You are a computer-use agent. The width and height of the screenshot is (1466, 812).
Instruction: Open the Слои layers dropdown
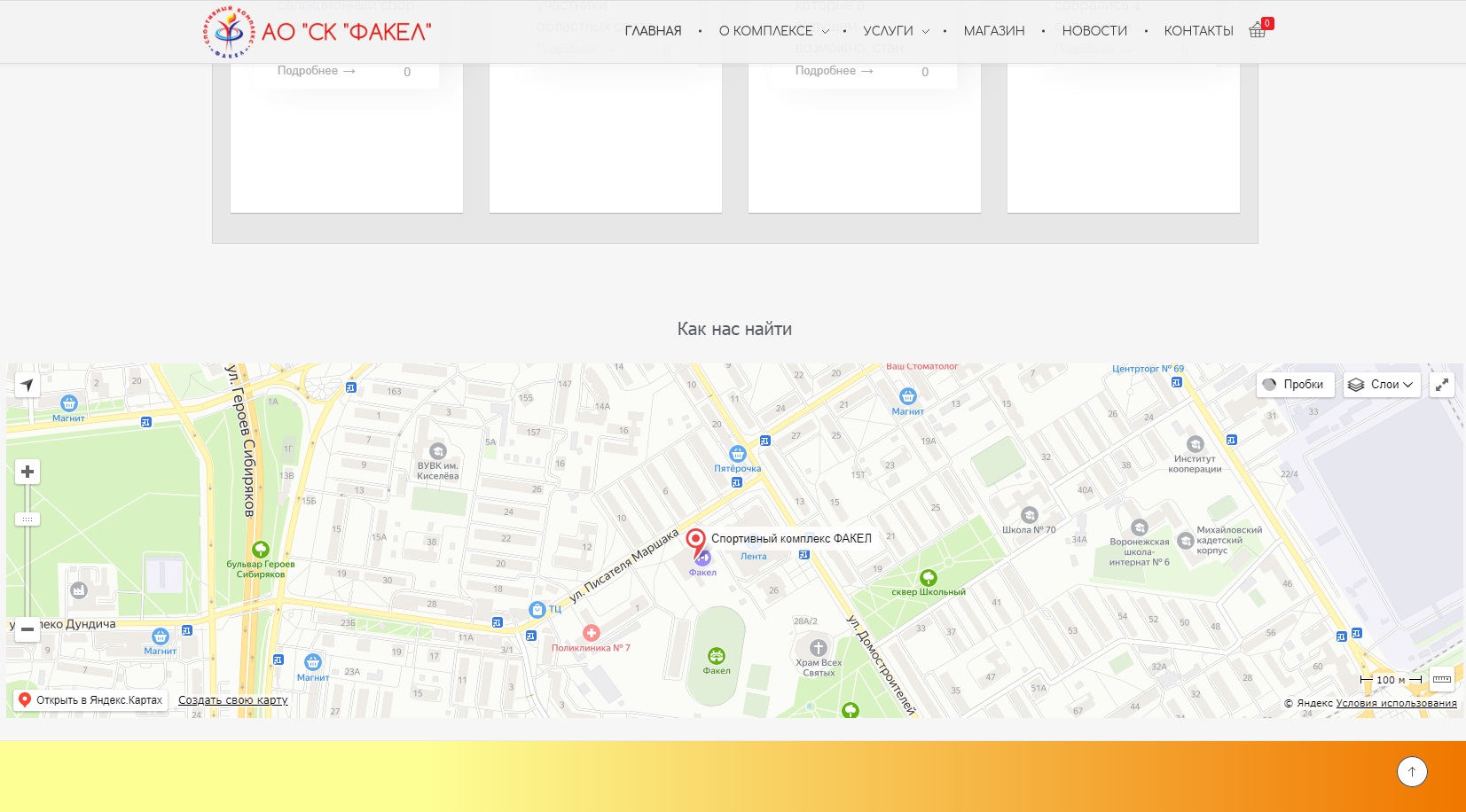(x=1382, y=385)
